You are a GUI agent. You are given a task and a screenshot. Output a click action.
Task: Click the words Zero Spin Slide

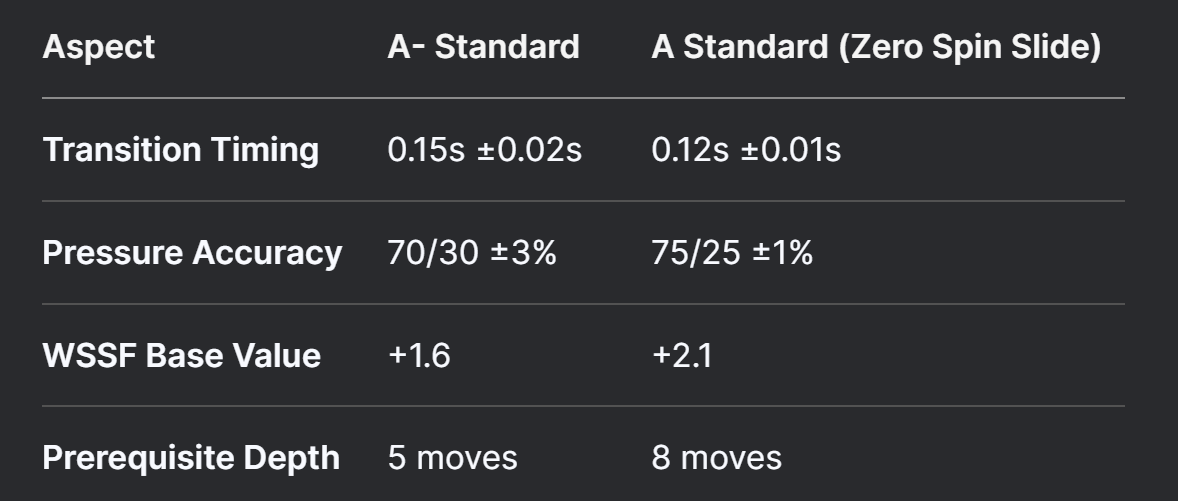pos(964,47)
